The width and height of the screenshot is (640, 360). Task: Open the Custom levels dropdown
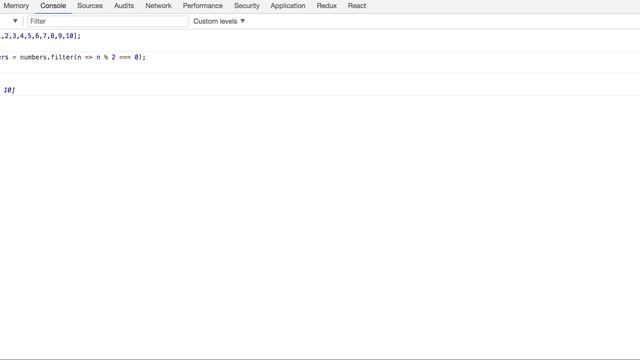[x=219, y=21]
